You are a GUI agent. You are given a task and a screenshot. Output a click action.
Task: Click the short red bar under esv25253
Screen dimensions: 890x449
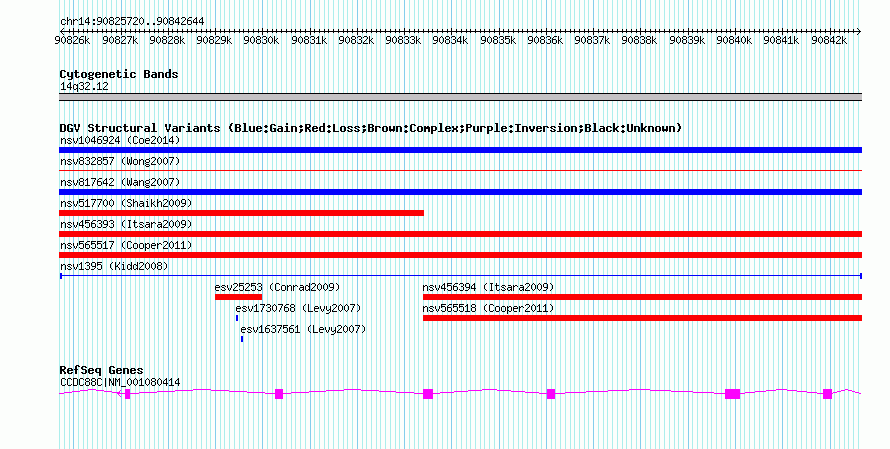[238, 297]
